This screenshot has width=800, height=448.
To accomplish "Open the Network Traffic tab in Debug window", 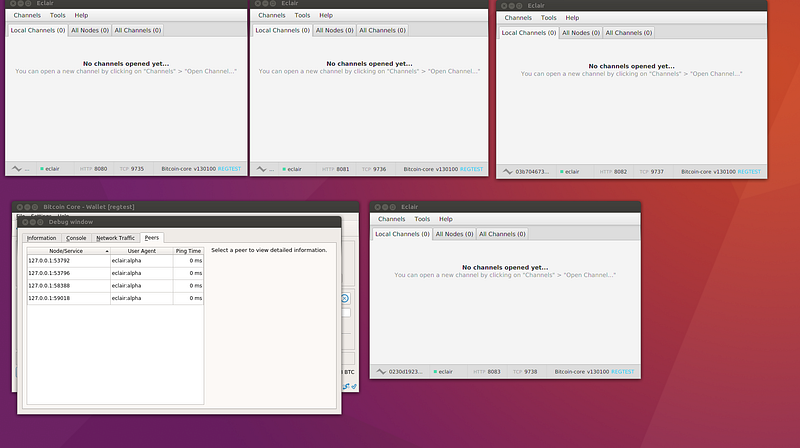I will pos(115,238).
